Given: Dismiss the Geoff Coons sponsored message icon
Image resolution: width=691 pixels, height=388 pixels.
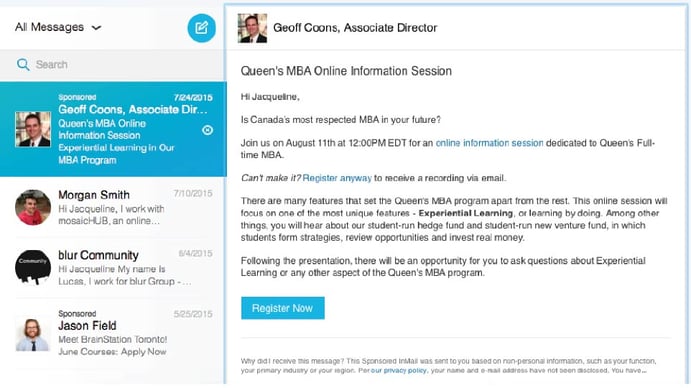Looking at the screenshot, I should (x=207, y=130).
